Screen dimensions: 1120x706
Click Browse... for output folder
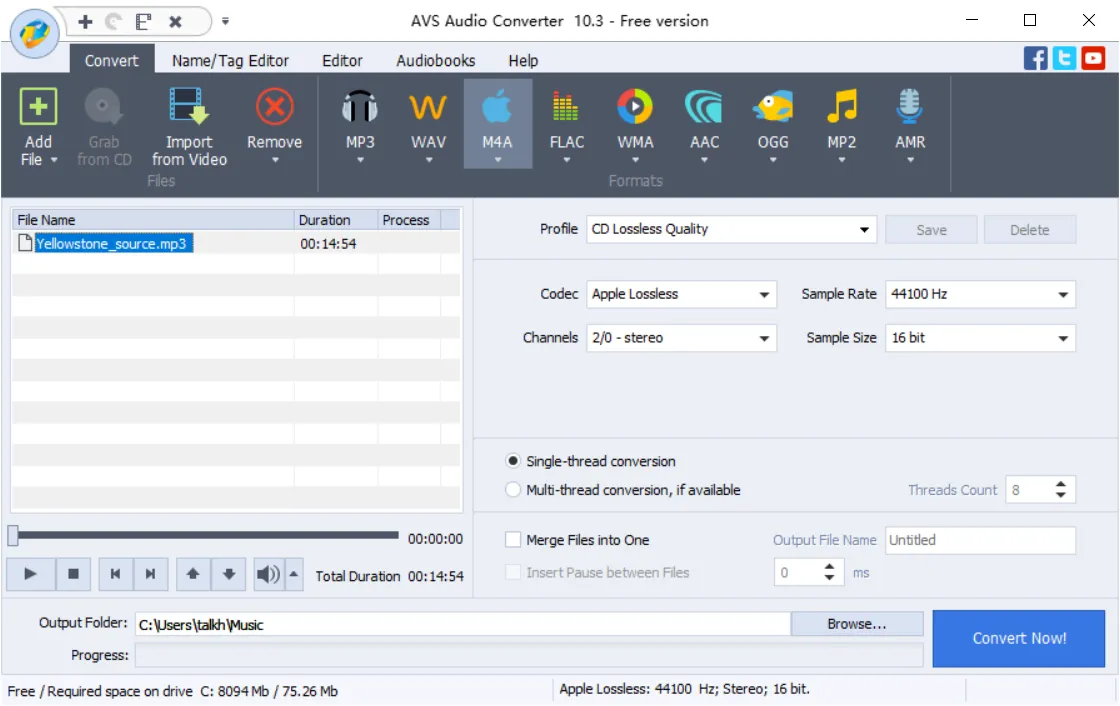(x=856, y=624)
